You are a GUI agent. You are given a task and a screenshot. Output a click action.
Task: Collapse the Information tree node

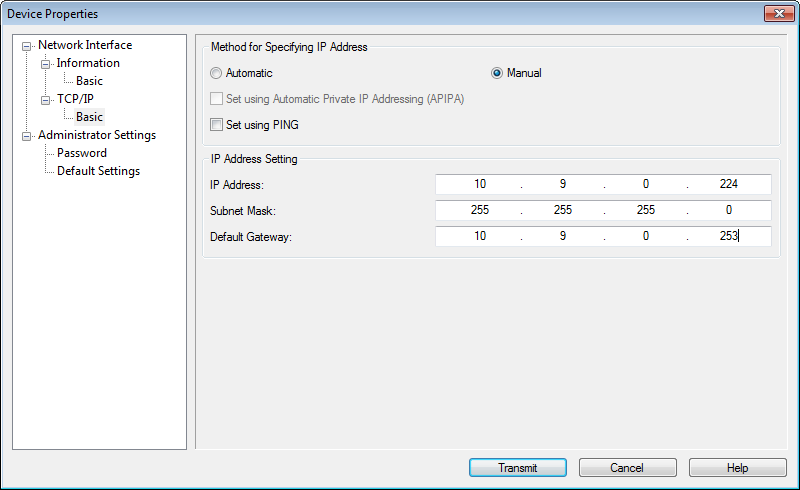[x=45, y=64]
